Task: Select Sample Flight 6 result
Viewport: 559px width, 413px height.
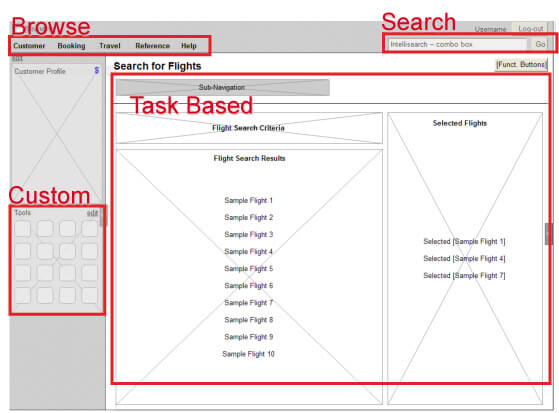Action: [x=248, y=286]
